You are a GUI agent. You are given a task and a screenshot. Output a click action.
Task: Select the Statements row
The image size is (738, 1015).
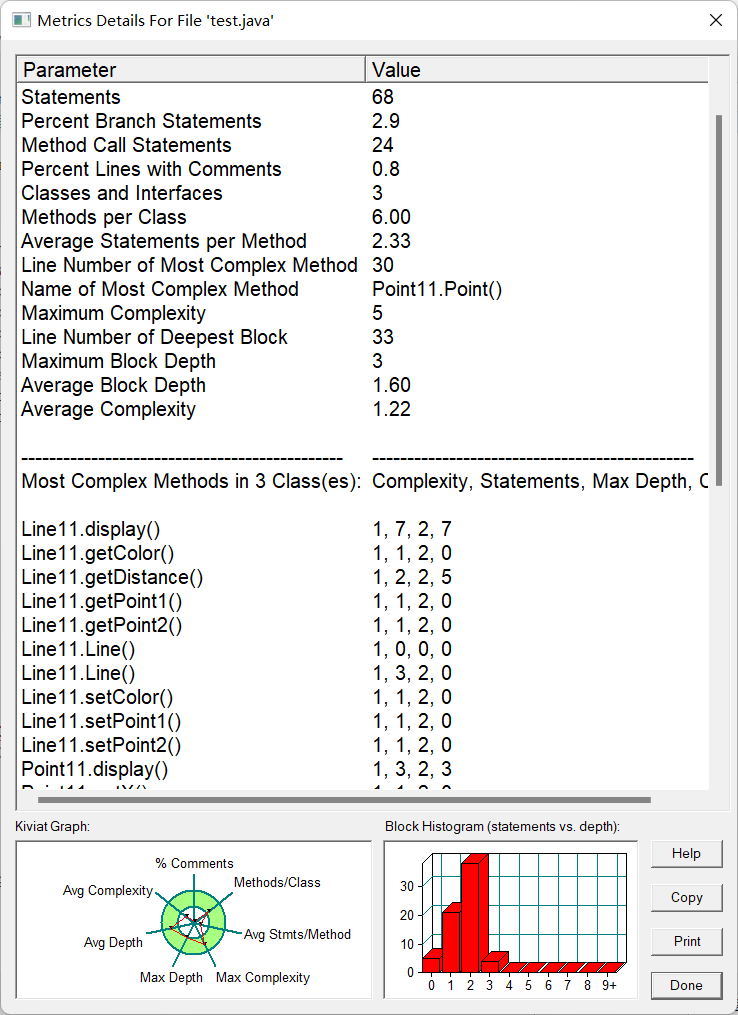click(363, 97)
